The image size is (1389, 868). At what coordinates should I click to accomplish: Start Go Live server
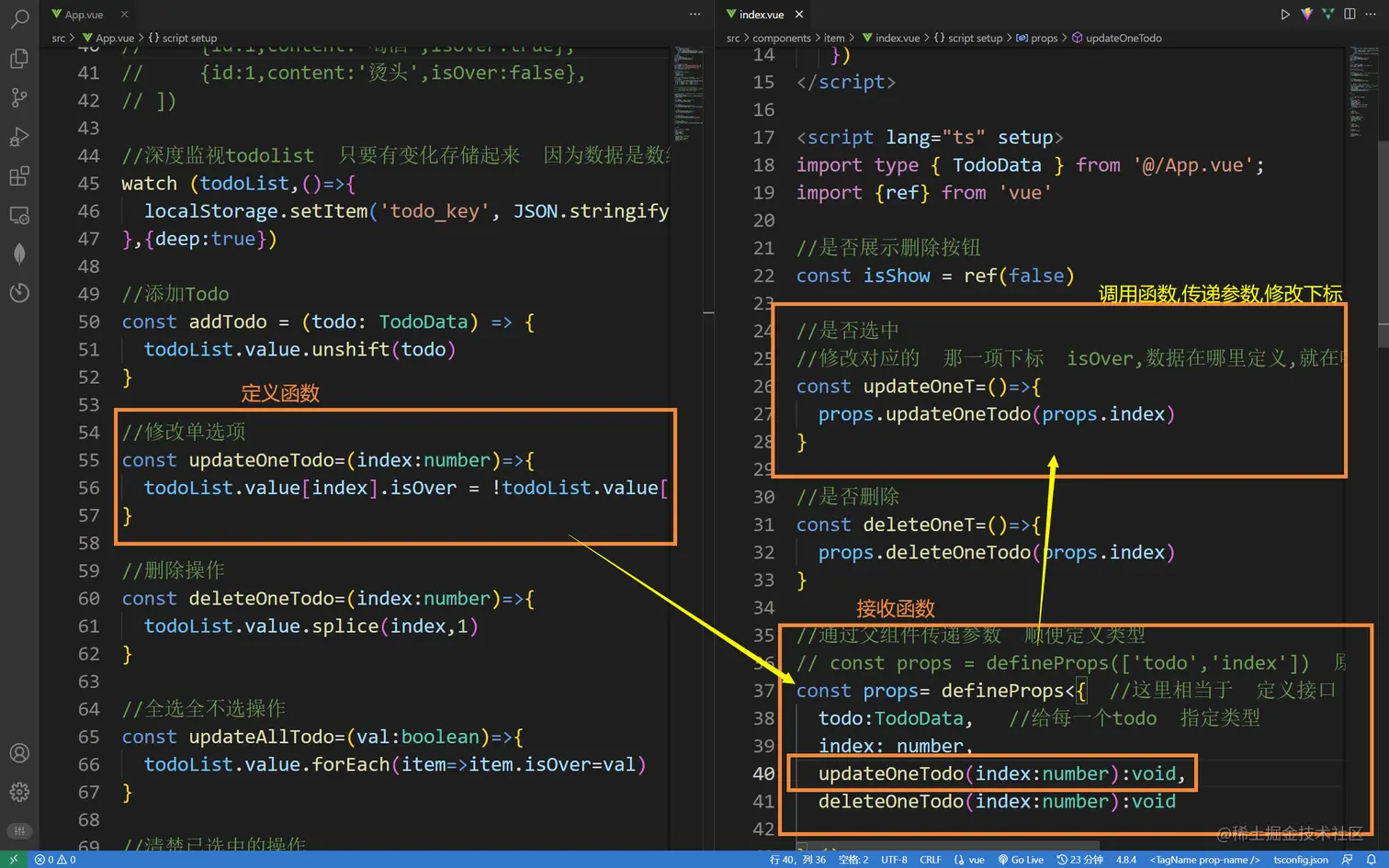pos(1021,860)
